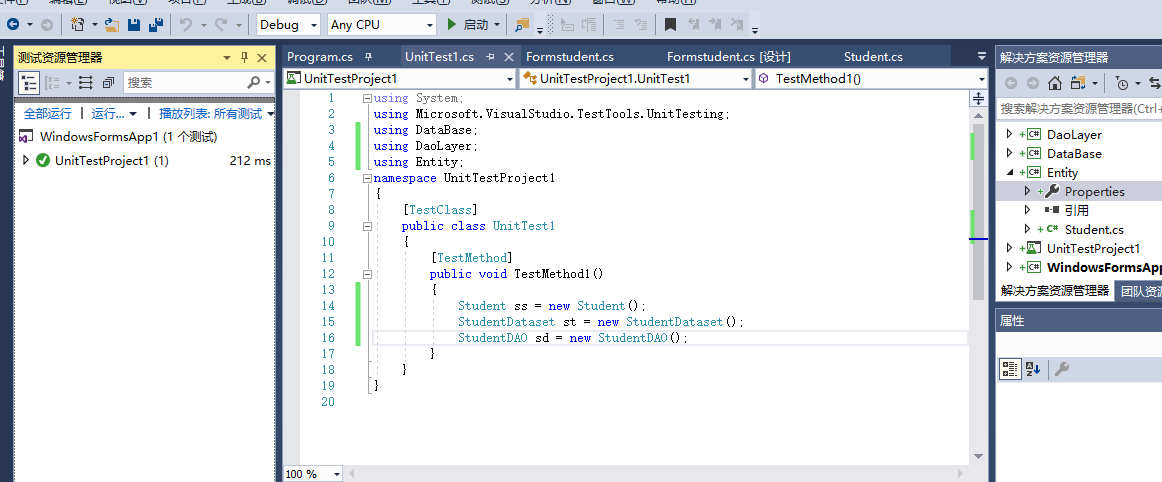
Task: Select the UnitTestProject1 project in Solution Explorer
Action: coord(1093,248)
